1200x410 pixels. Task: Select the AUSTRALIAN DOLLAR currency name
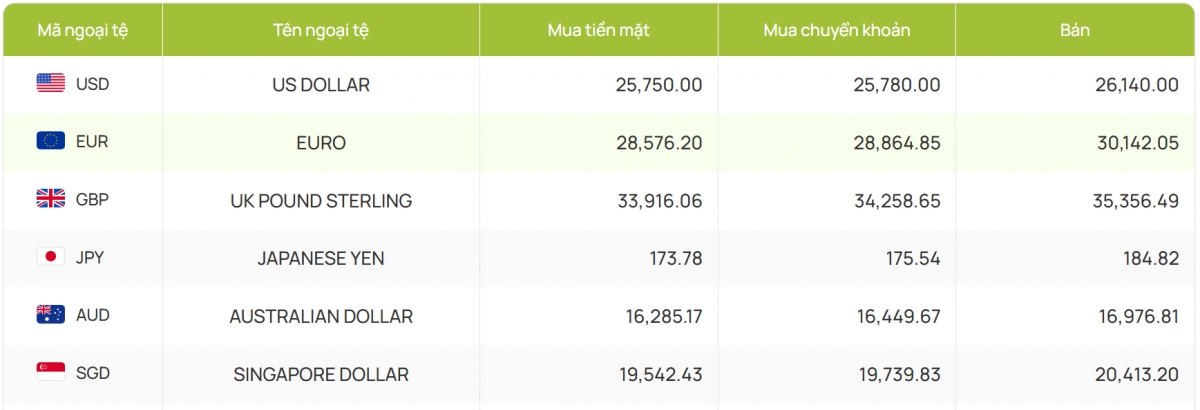(321, 316)
